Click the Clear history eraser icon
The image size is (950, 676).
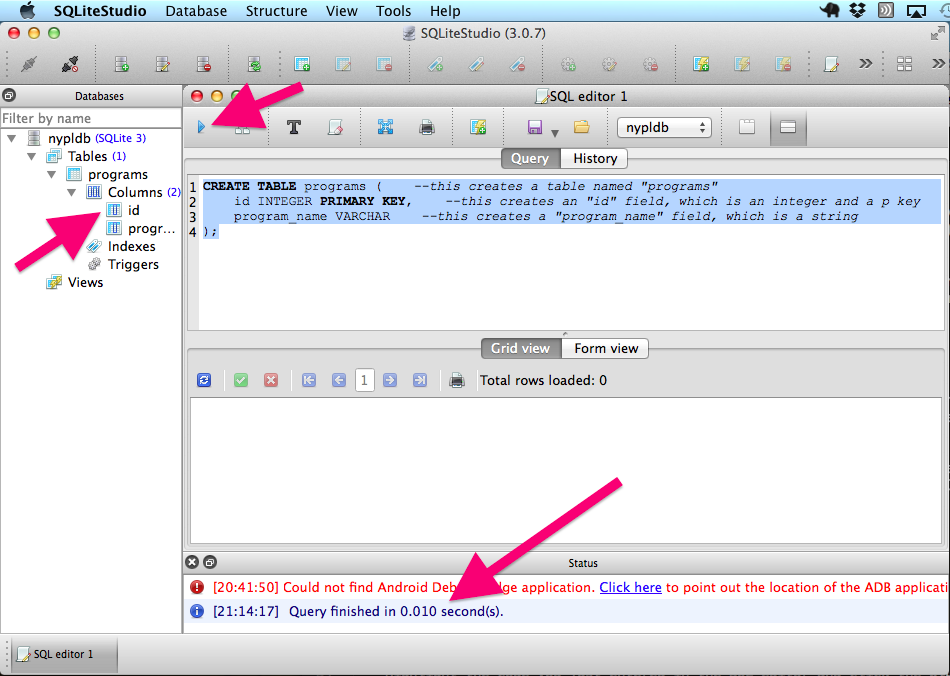[336, 128]
